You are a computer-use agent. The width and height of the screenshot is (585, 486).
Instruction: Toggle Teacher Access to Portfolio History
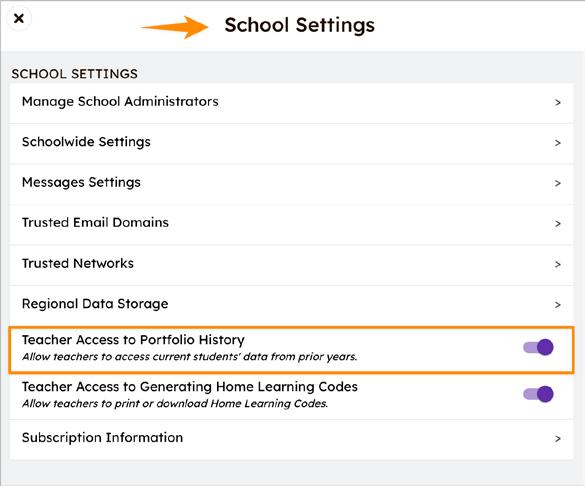point(538,347)
